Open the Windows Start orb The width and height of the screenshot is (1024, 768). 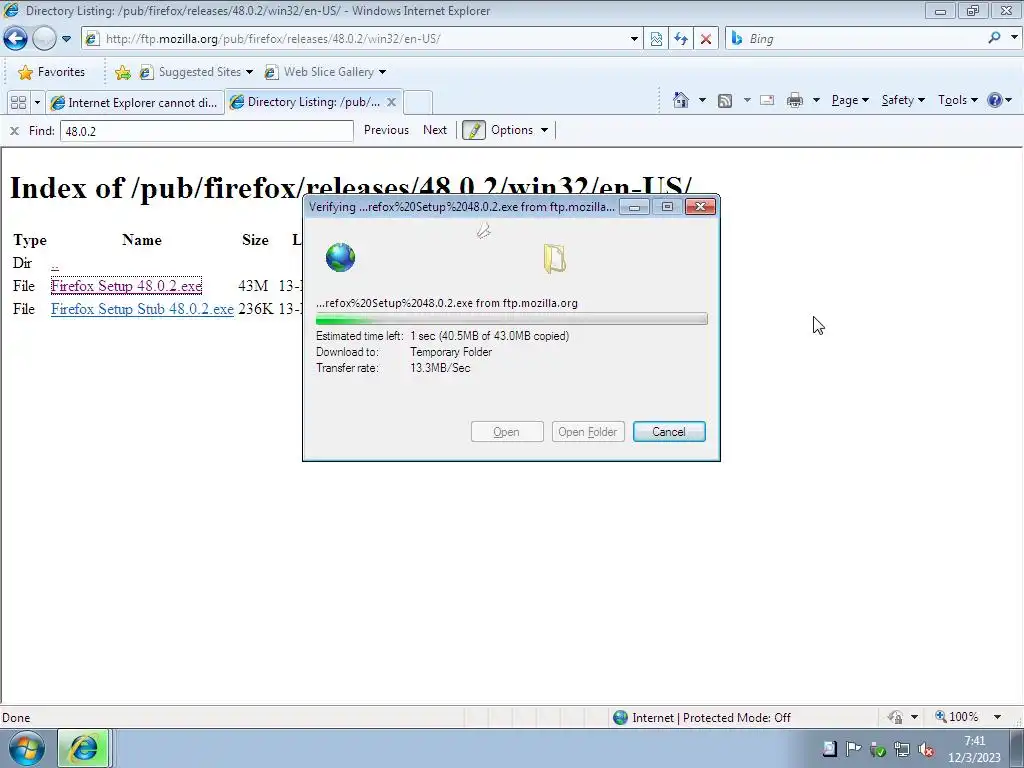(27, 748)
